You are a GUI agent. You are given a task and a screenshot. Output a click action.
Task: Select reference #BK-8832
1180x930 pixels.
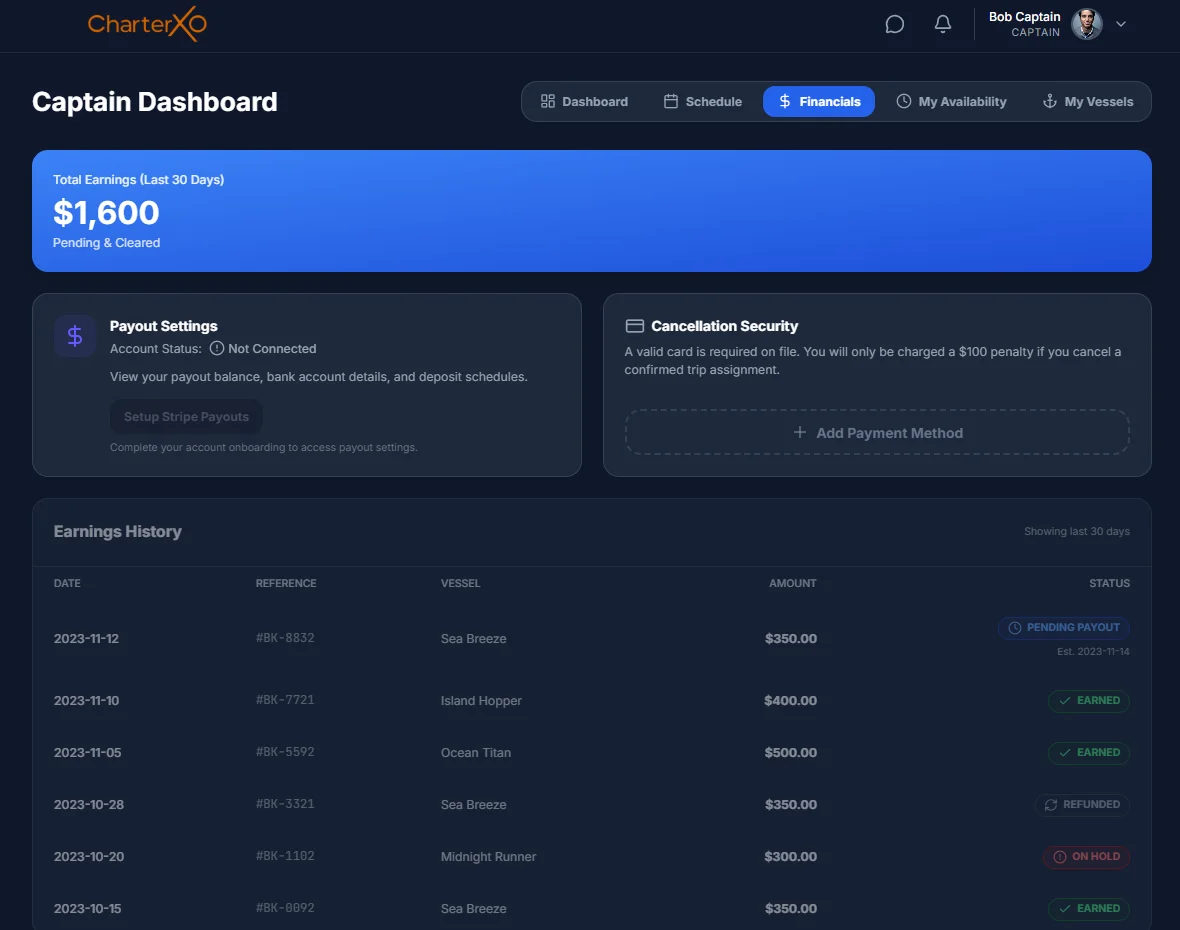(x=285, y=638)
